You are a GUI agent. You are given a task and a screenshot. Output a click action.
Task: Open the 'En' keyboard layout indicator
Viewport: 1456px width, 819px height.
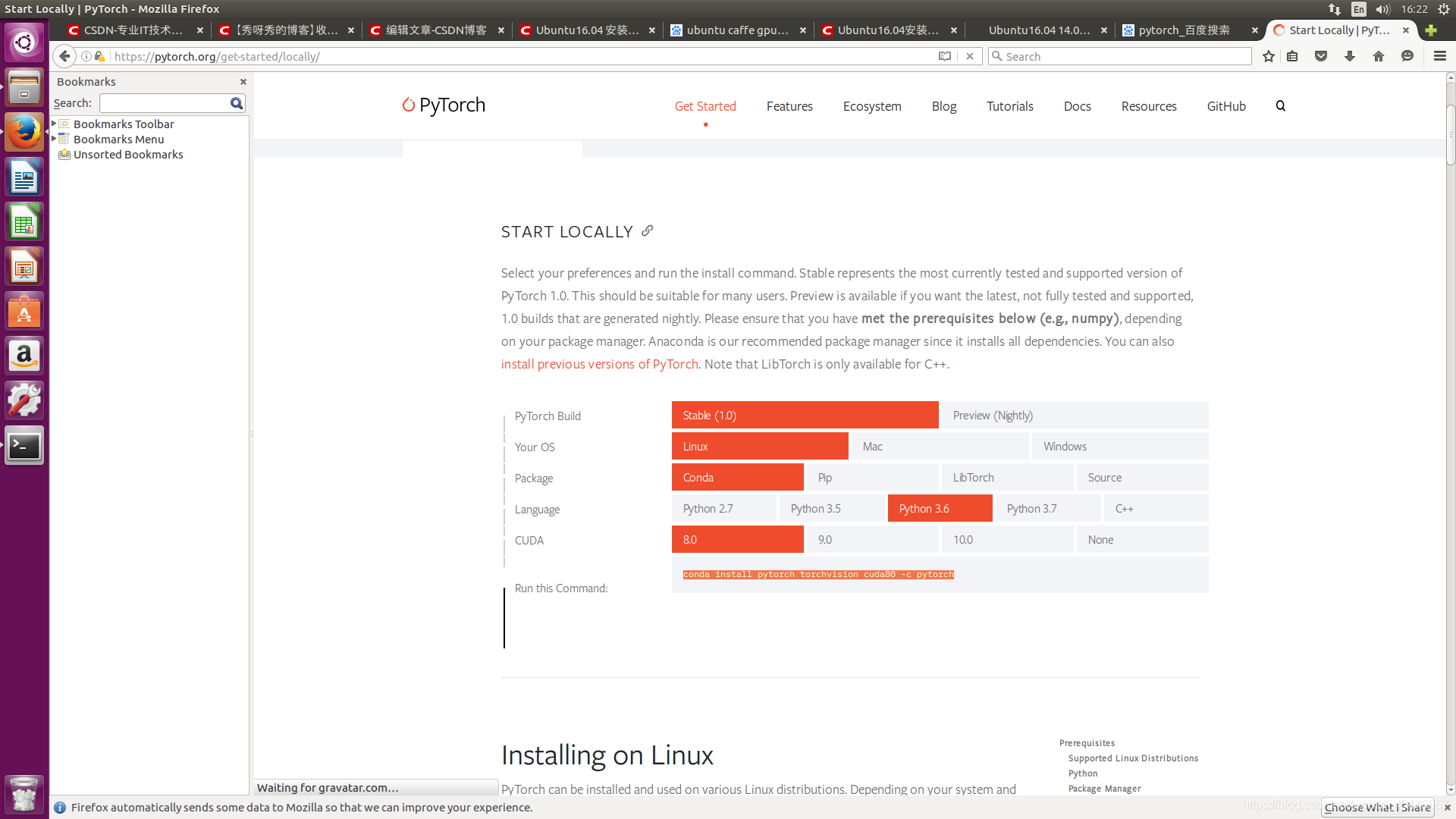pyautogui.click(x=1358, y=9)
